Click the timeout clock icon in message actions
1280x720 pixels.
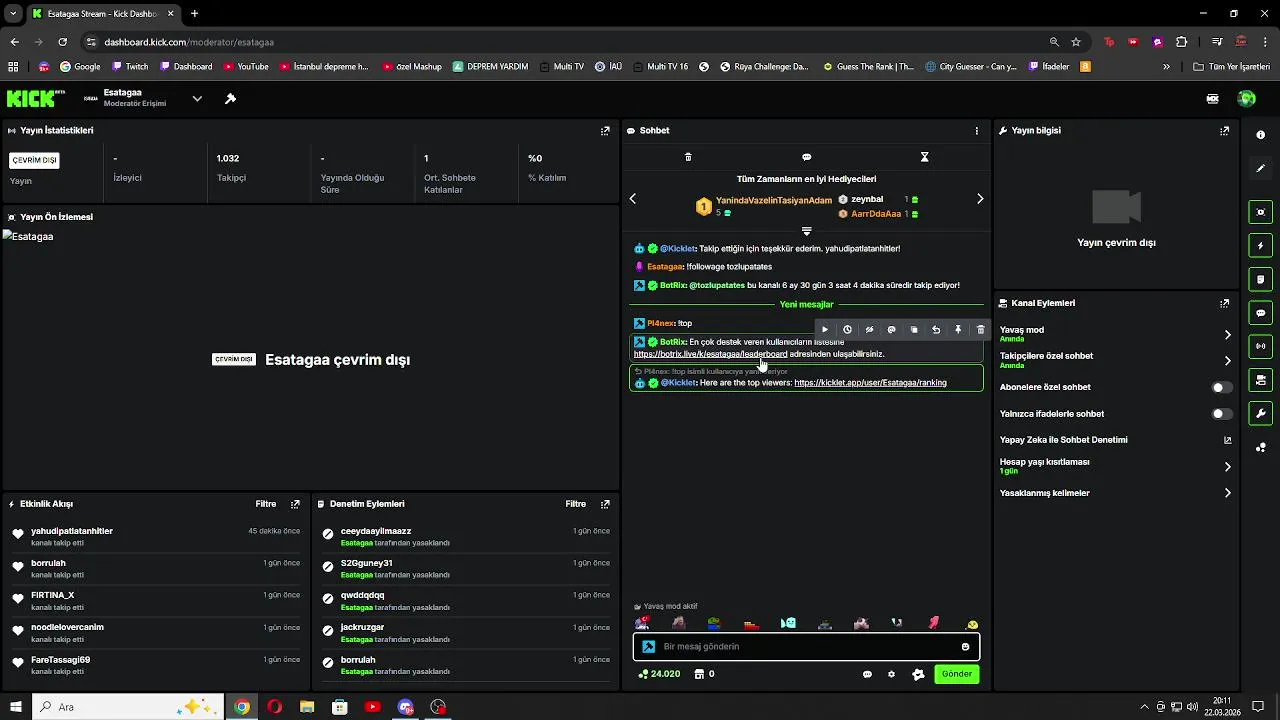tap(847, 329)
